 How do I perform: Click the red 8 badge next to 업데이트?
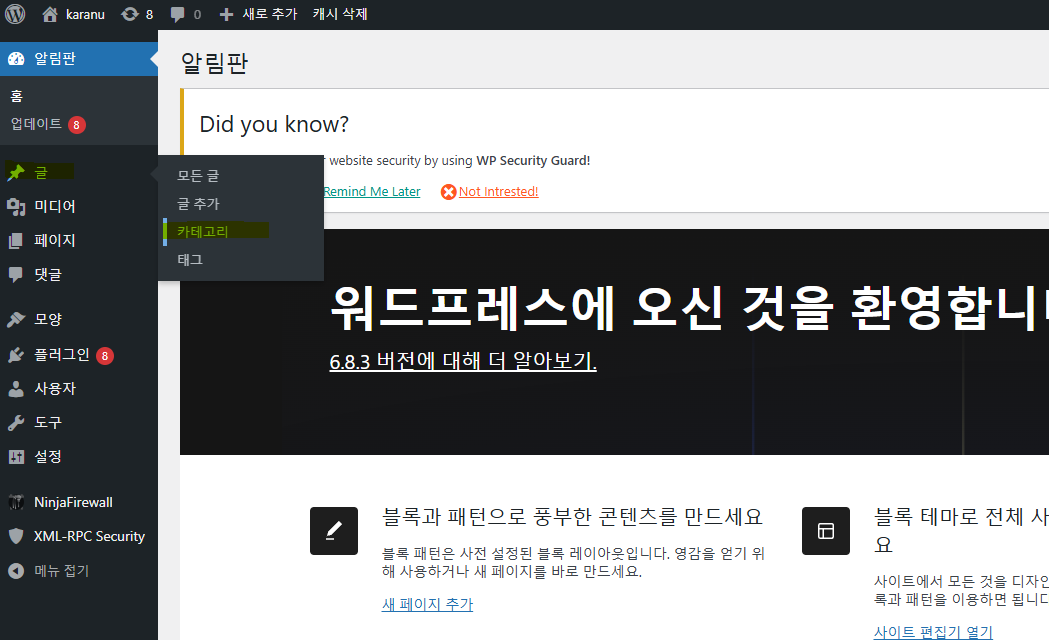[77, 125]
